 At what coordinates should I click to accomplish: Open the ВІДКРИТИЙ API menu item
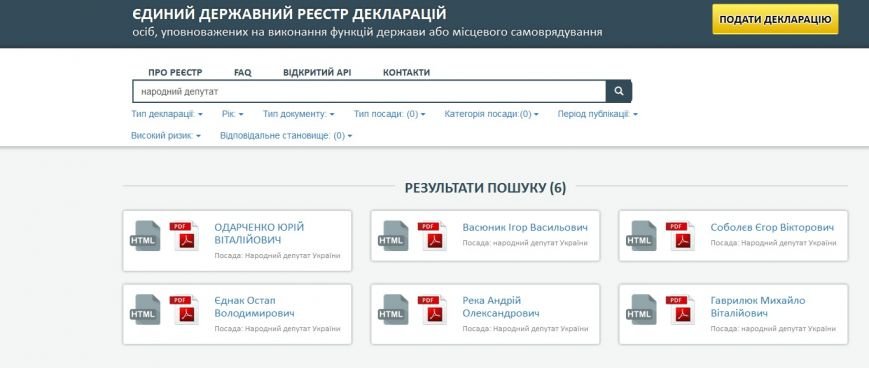(317, 73)
